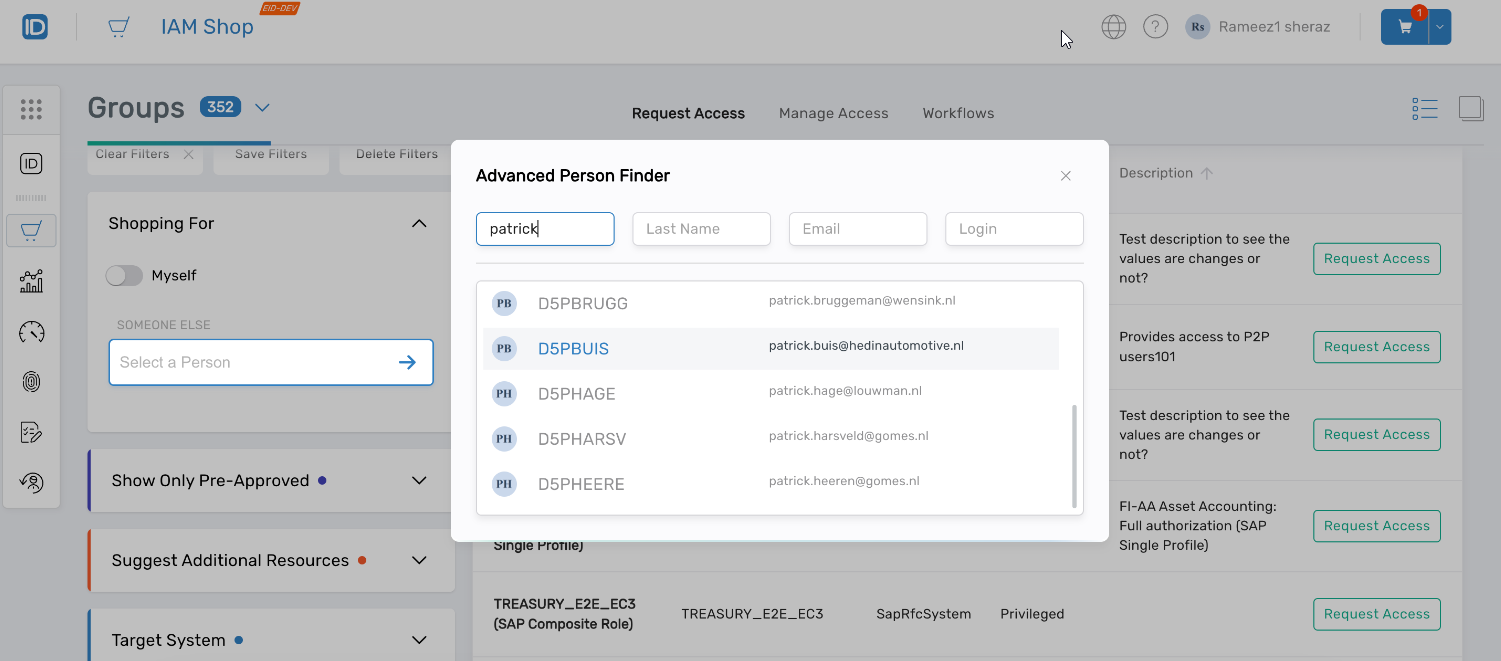This screenshot has width=1501, height=661.
Task: Collapse the Shopping For section
Action: point(419,223)
